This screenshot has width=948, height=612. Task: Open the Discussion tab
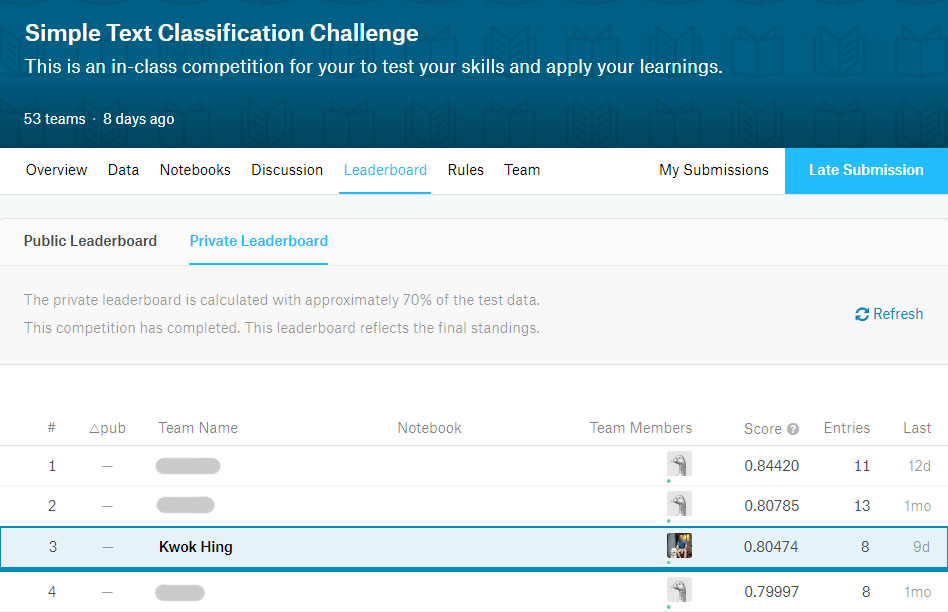pos(287,170)
